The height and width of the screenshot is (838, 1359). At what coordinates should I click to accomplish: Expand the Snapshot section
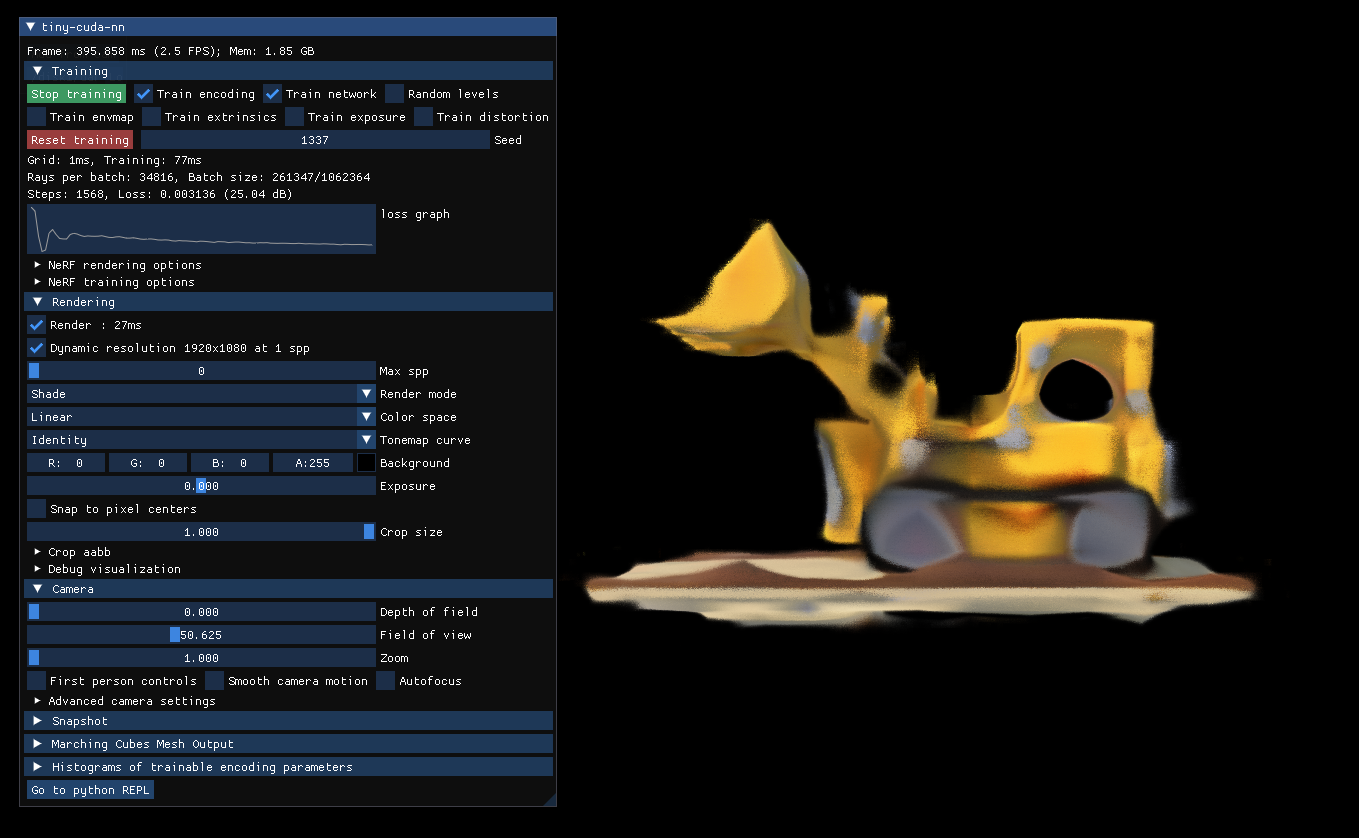click(288, 721)
